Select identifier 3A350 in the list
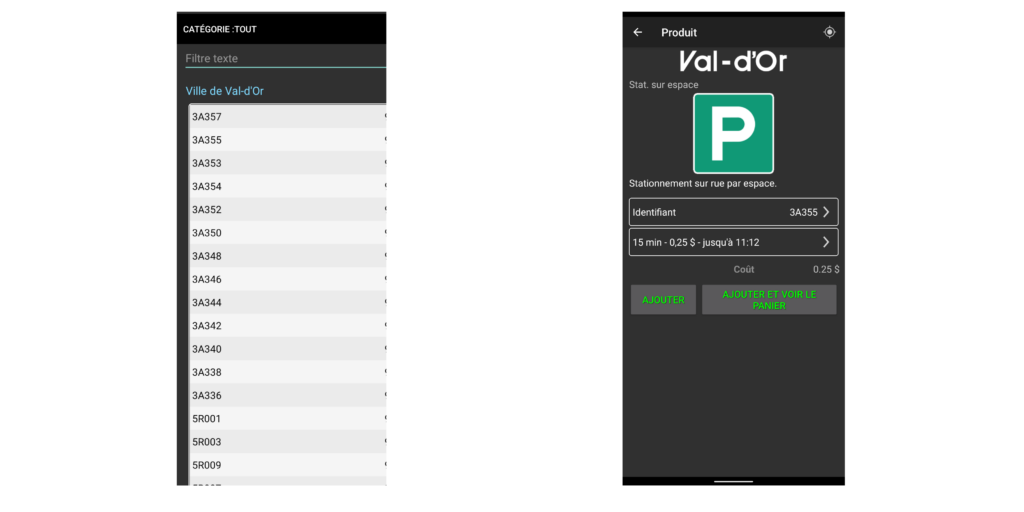Screen dimensions: 1024x512 pos(288,233)
